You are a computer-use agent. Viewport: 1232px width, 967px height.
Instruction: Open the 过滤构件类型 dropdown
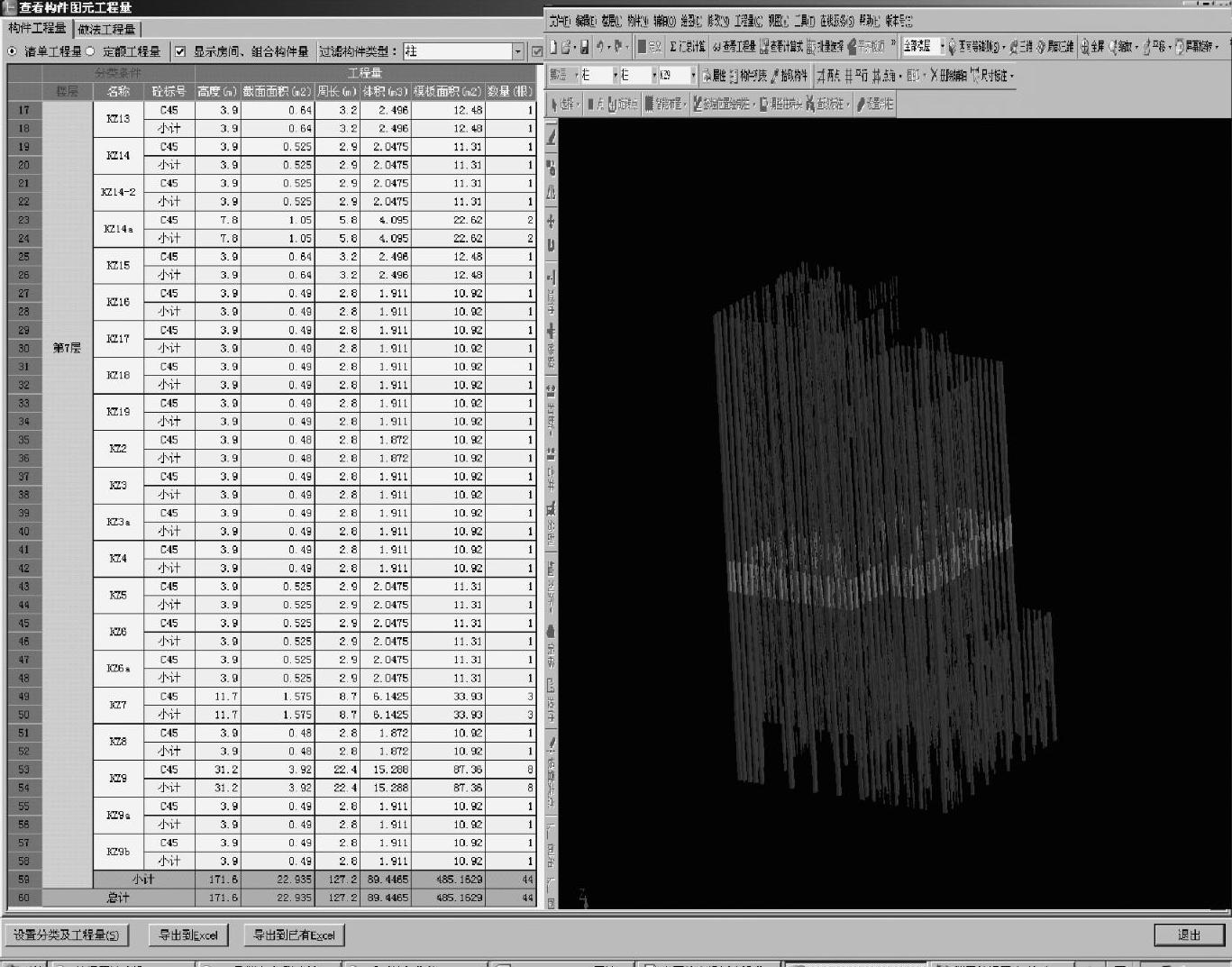517,51
